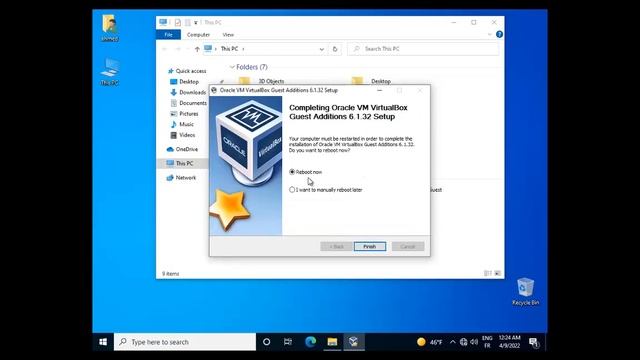Open the volume tray icon
The image size is (640, 360).
click(474, 342)
